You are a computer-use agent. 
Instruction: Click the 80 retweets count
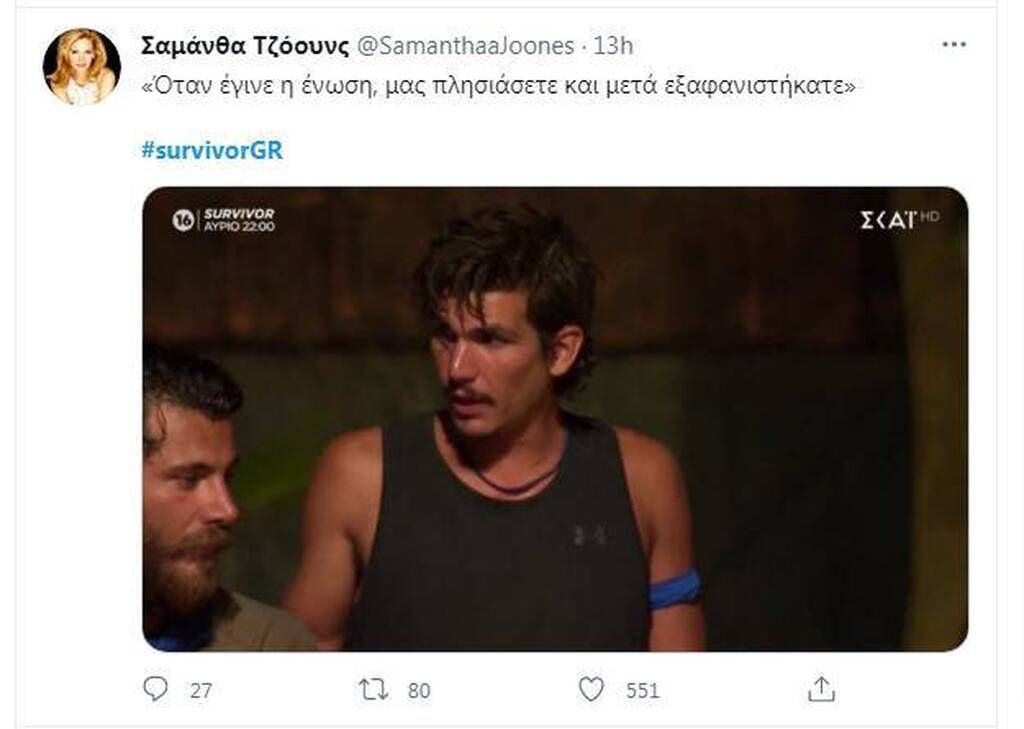coord(419,690)
